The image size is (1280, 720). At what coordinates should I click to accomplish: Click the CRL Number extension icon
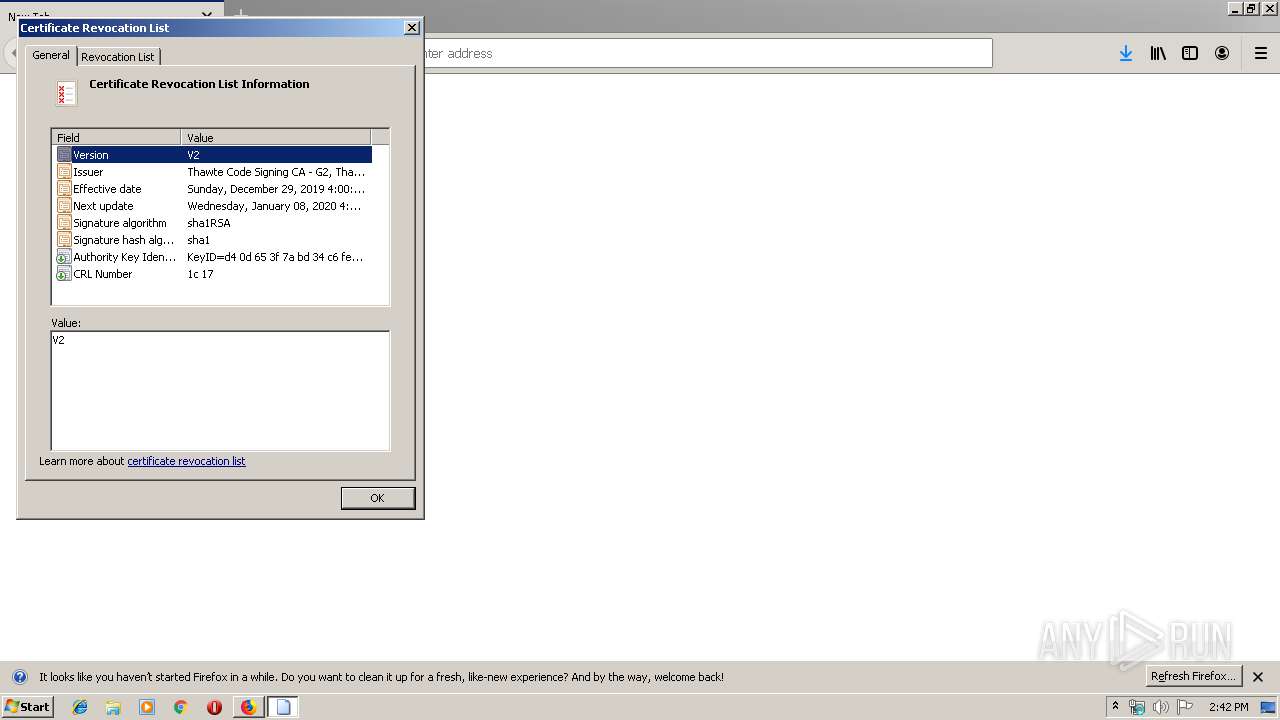[64, 274]
